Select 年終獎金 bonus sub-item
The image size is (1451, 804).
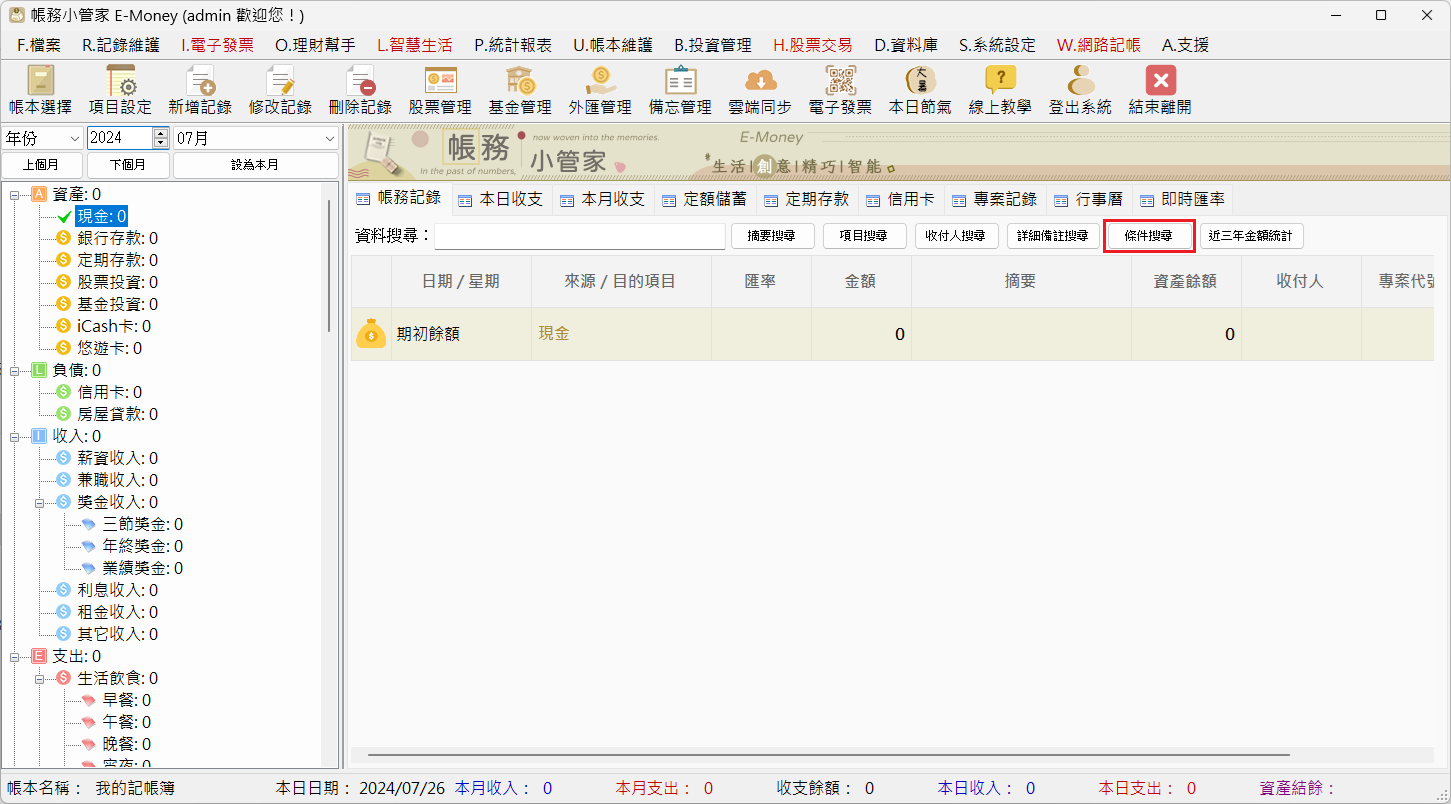pyautogui.click(x=142, y=546)
